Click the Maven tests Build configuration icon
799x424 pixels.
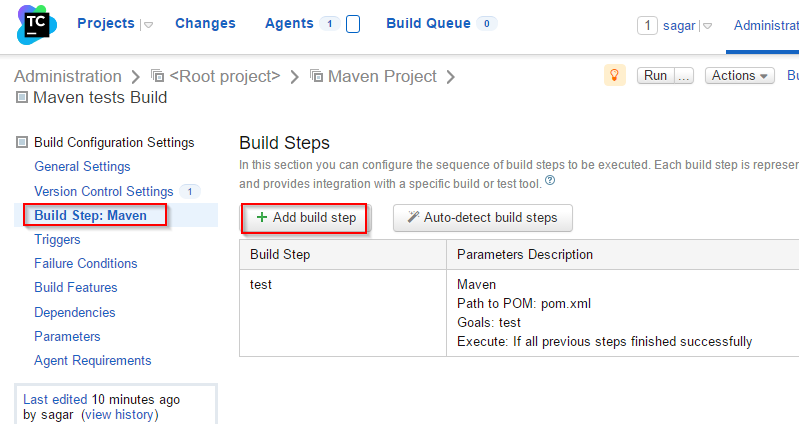(x=22, y=98)
